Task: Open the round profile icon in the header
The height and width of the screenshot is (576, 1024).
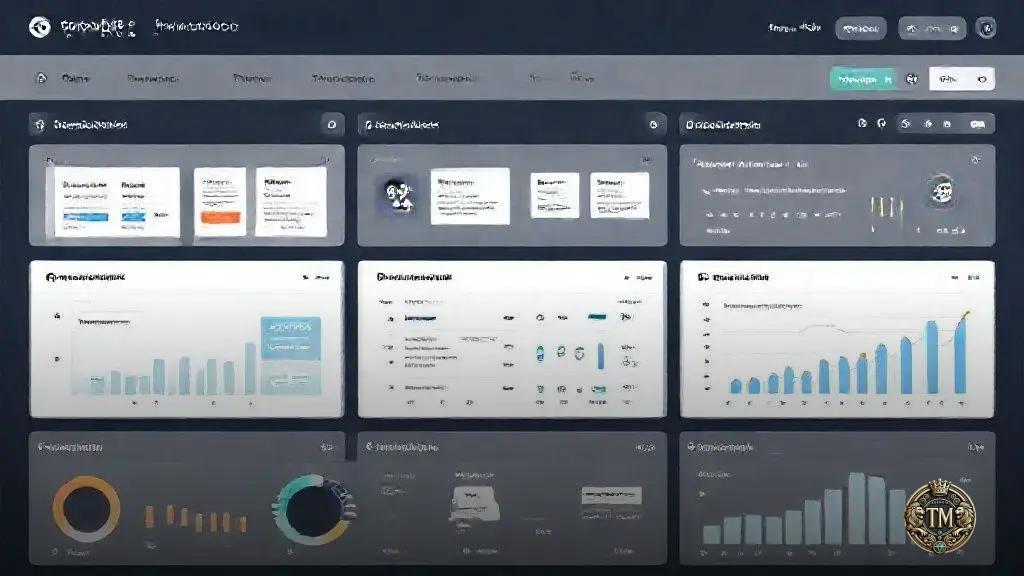Action: [985, 28]
